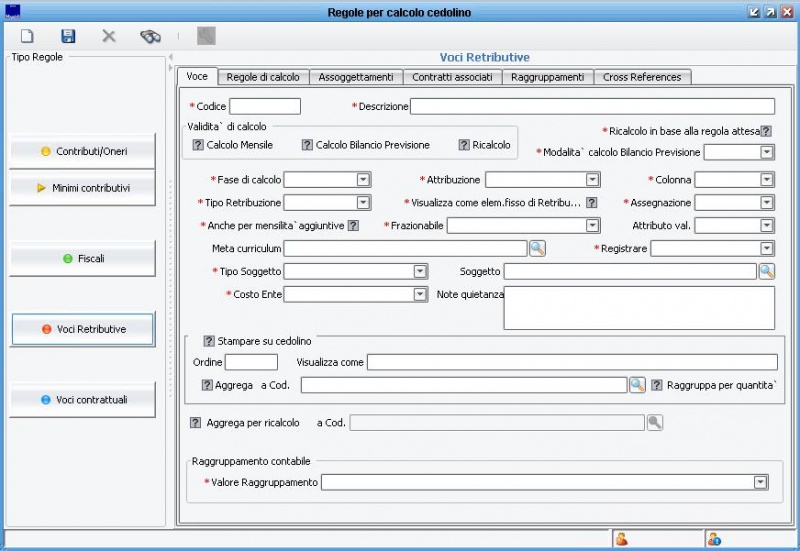This screenshot has width=800, height=551.
Task: Toggle the Raggruppa per quantita` checkbox
Action: click(657, 385)
